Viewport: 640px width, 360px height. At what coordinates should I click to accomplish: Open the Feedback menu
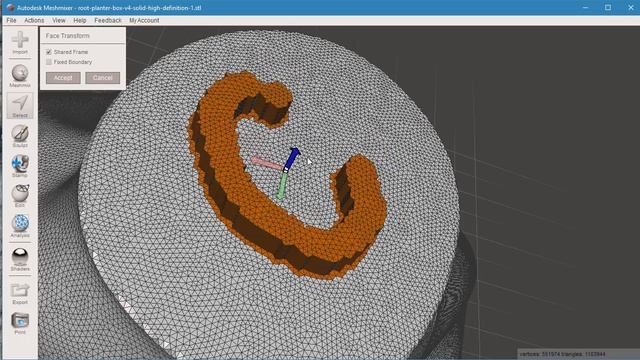pyautogui.click(x=108, y=20)
